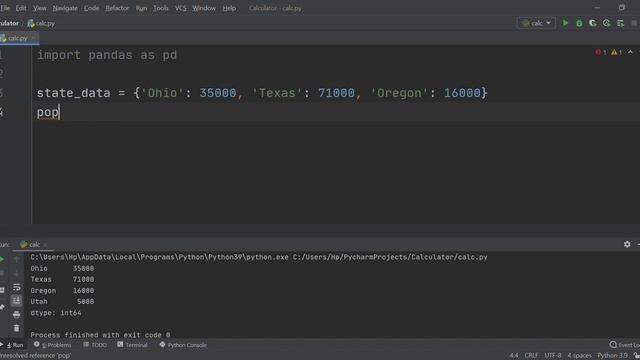The height and width of the screenshot is (360, 640).
Task: Open the Python 3.9 interpreter selector
Action: pyautogui.click(x=612, y=356)
